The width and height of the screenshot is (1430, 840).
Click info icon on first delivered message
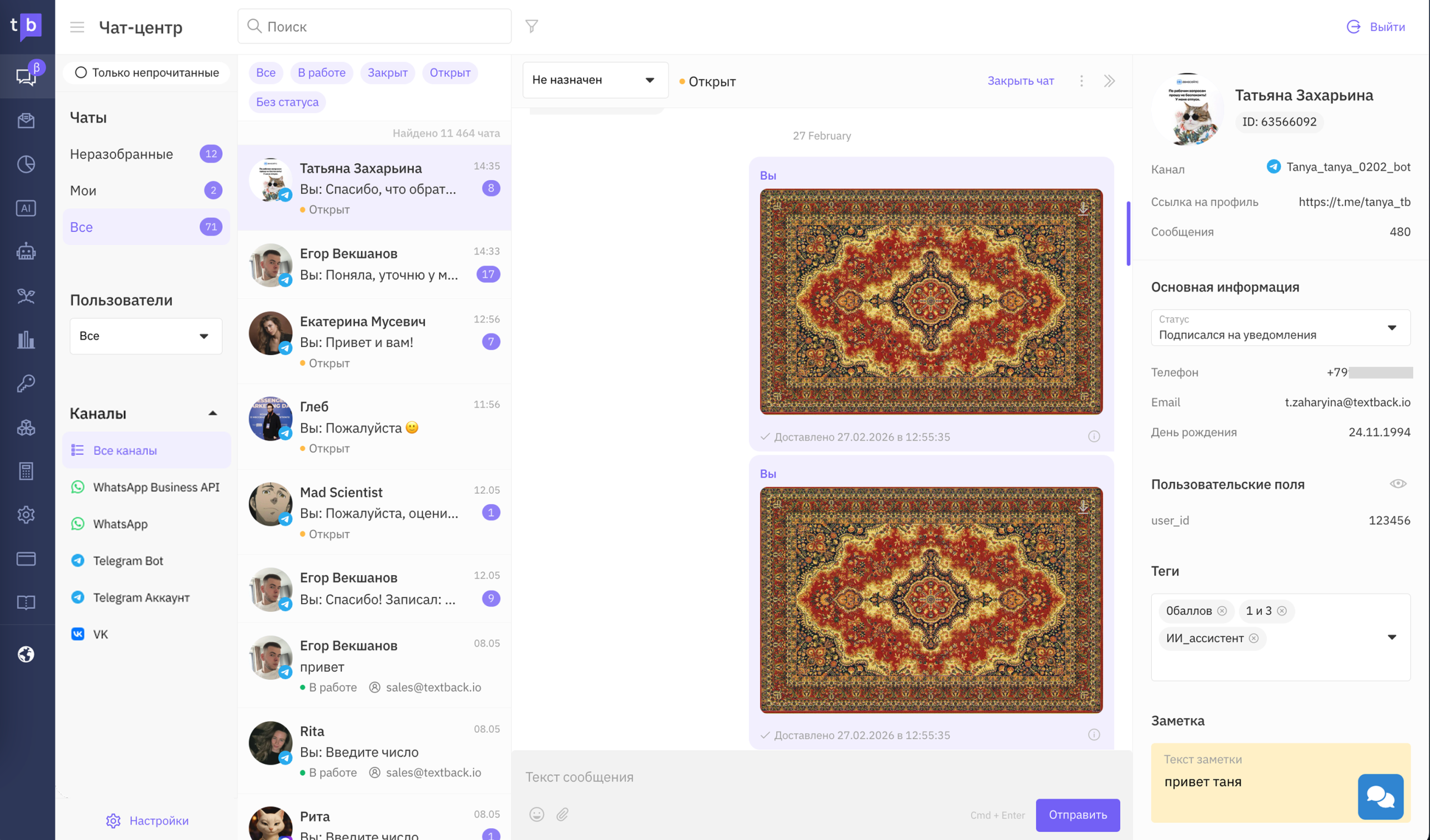coord(1094,436)
